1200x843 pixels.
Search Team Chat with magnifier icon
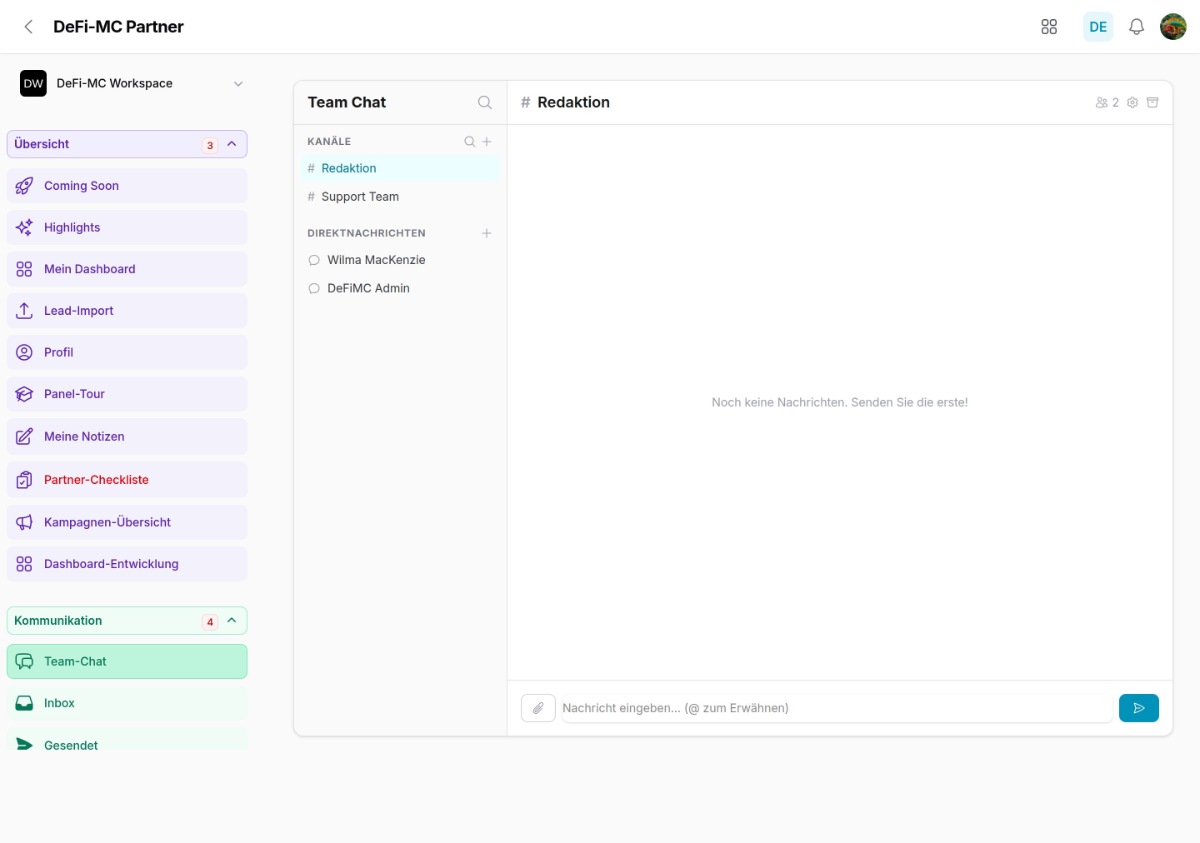(x=485, y=102)
